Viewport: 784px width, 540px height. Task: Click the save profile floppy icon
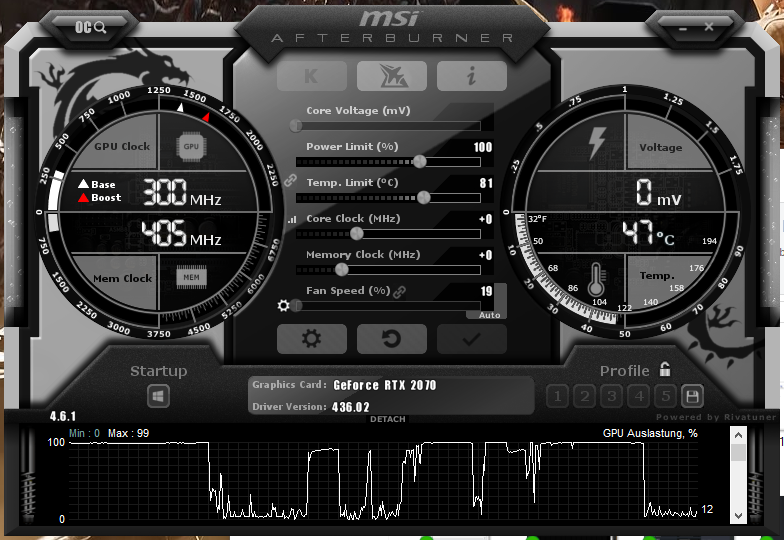[692, 396]
